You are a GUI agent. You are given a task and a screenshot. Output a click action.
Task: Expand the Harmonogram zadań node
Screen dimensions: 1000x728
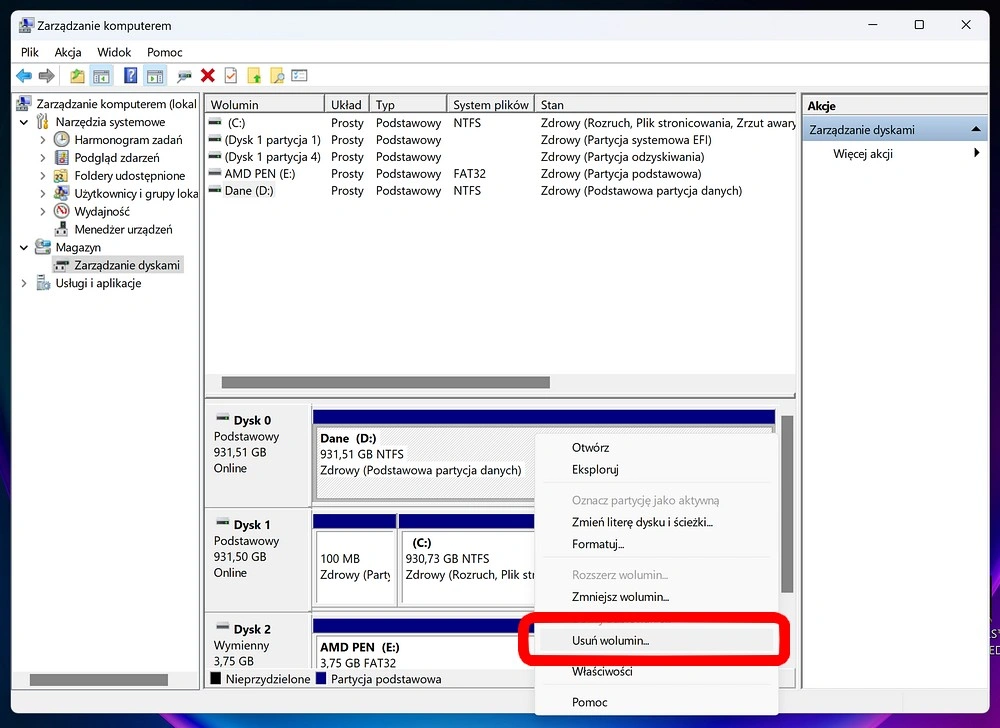(x=43, y=140)
